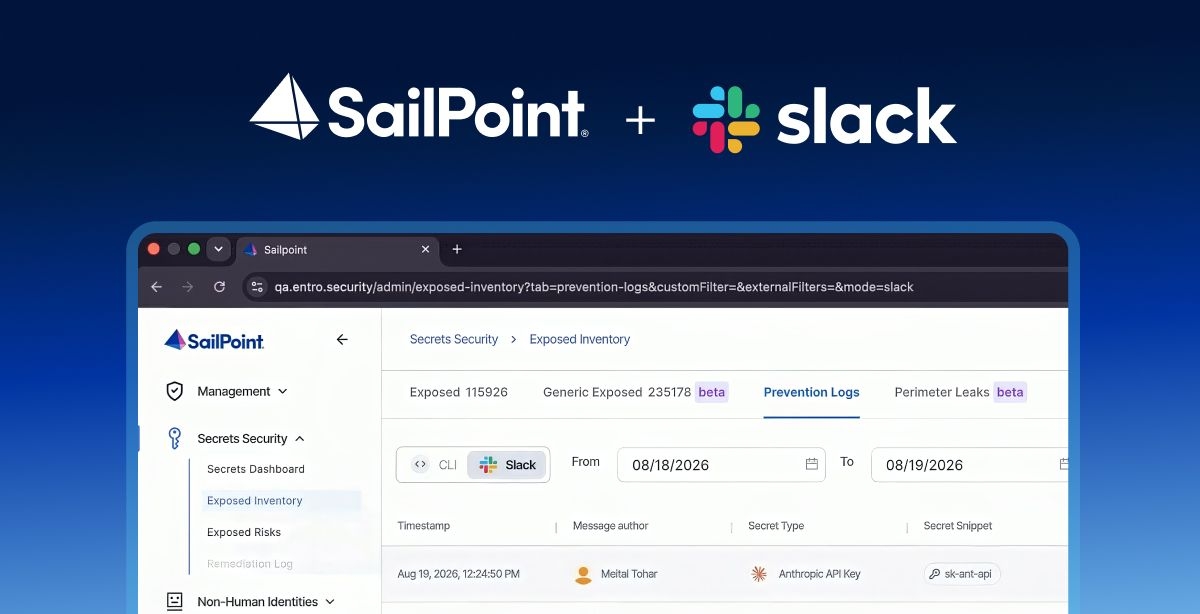Image resolution: width=1200 pixels, height=614 pixels.
Task: Collapse sidebar with left arrow icon
Action: [342, 340]
